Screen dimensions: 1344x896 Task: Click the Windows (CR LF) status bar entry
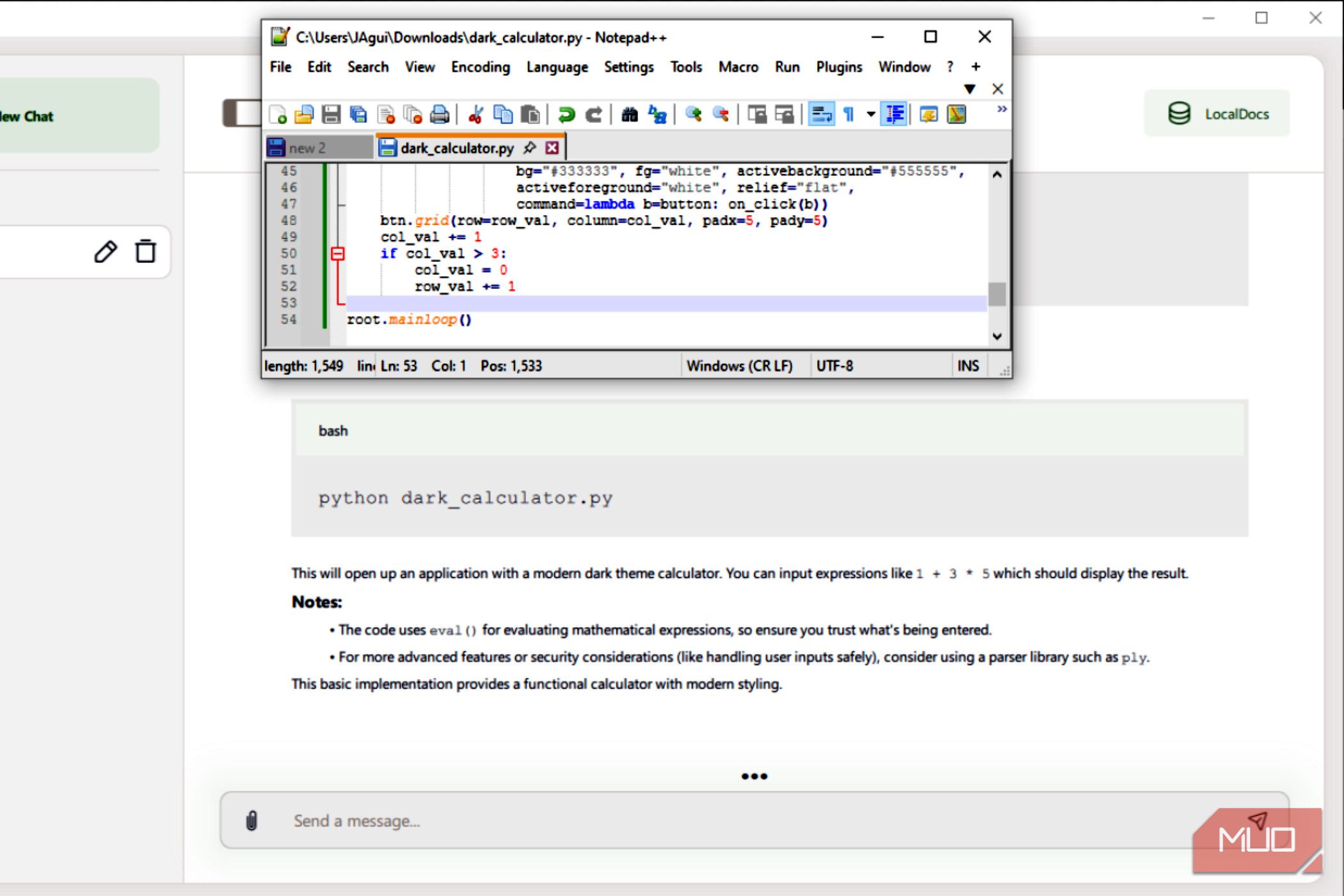click(x=739, y=366)
